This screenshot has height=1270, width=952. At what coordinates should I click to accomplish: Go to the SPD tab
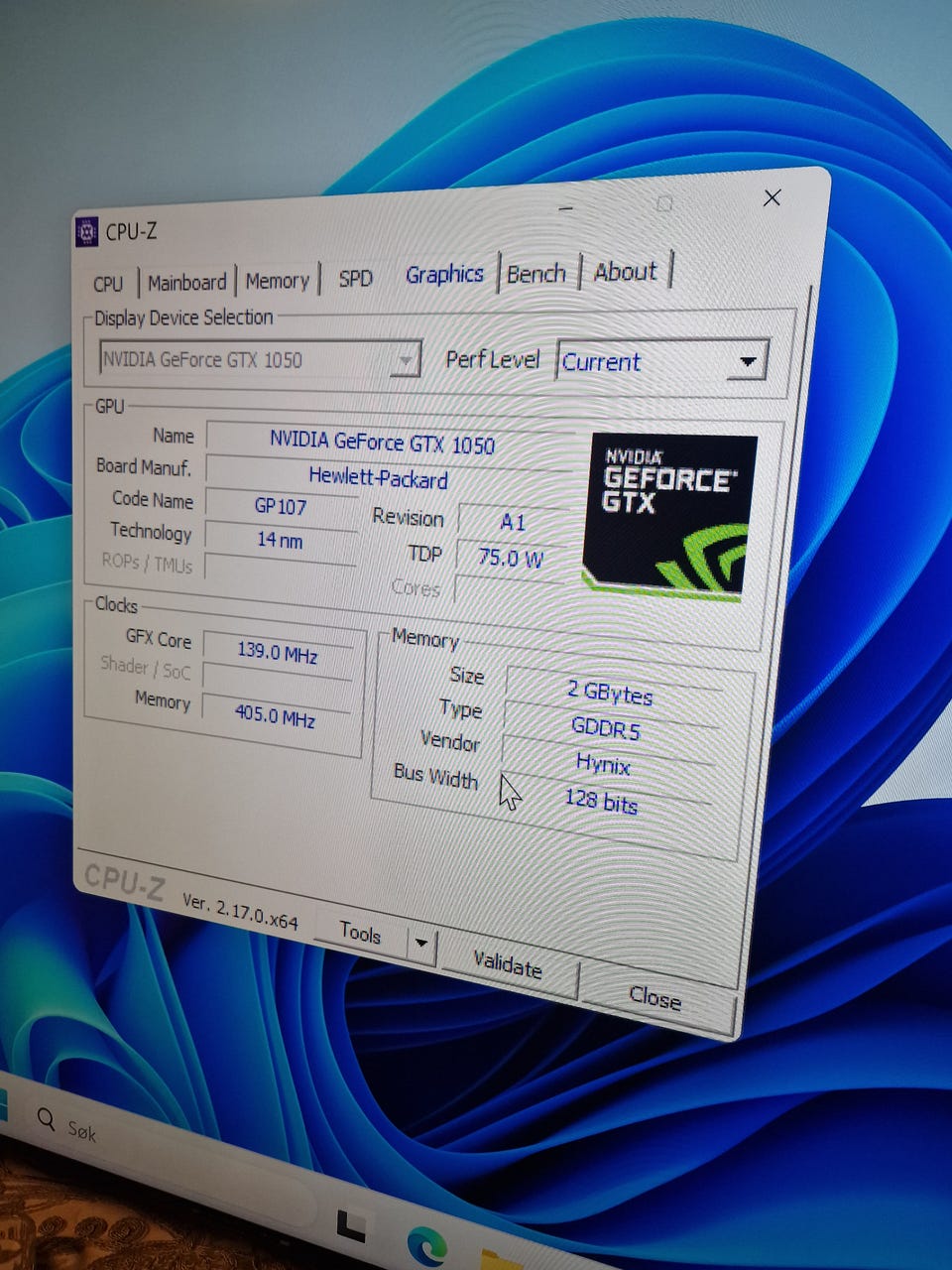pyautogui.click(x=355, y=278)
